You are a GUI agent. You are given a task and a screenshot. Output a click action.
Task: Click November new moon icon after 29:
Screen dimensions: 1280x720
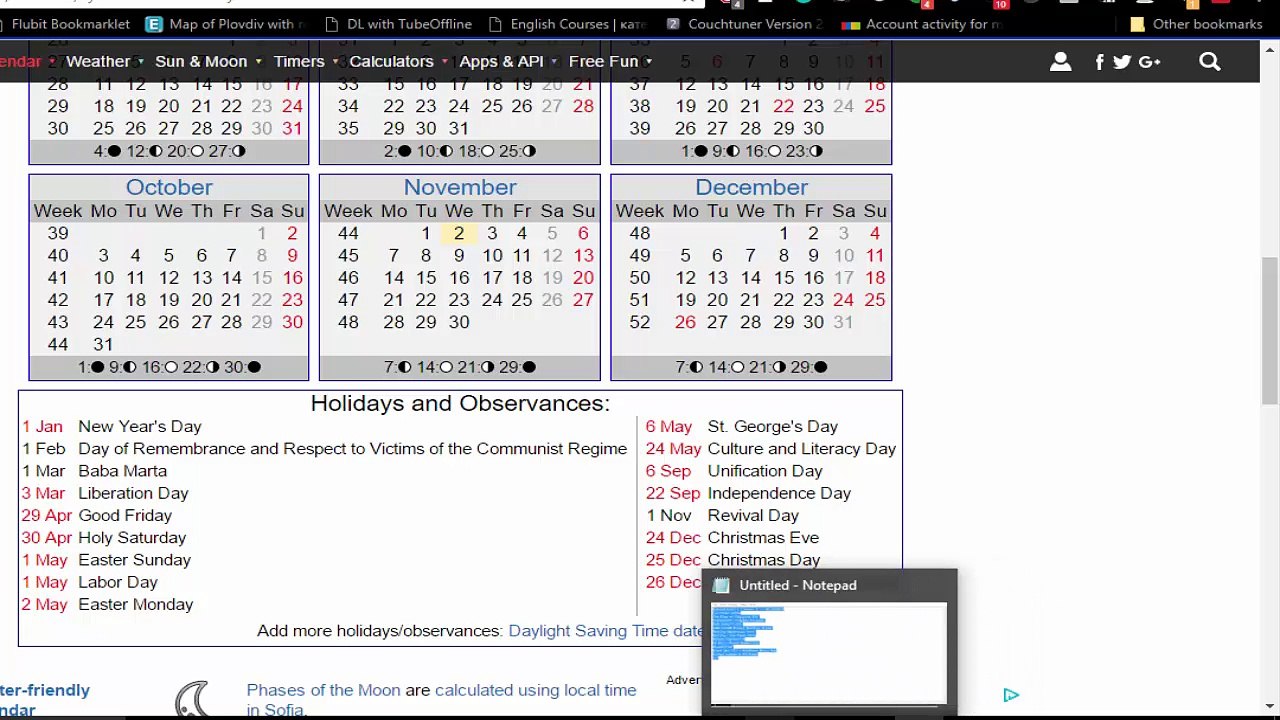[529, 367]
